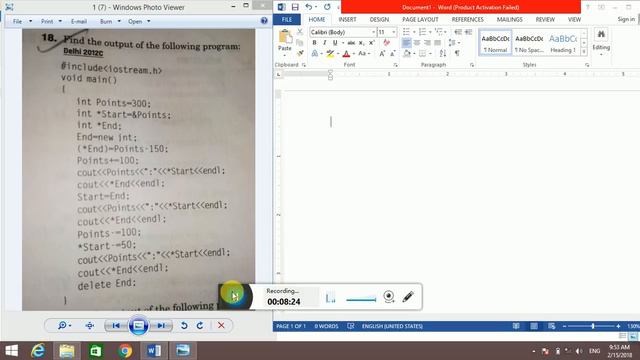
Task: Apply the Heading 1 style
Action: [x=562, y=42]
